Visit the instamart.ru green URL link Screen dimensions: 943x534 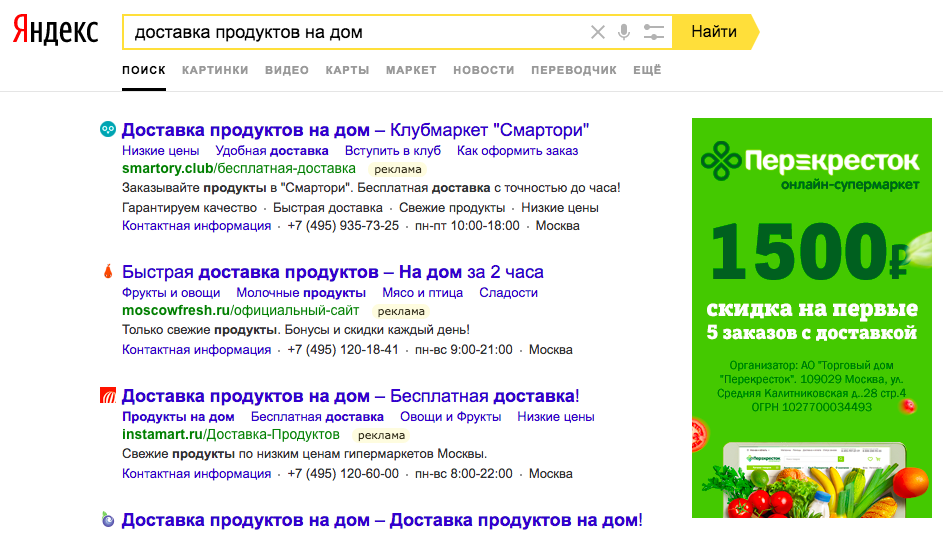[162, 435]
